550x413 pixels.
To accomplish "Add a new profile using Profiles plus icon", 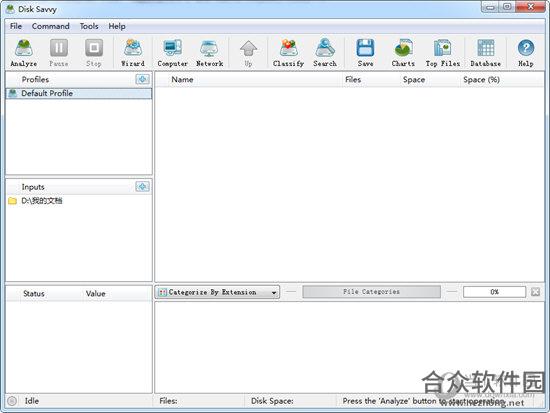I will coord(142,79).
